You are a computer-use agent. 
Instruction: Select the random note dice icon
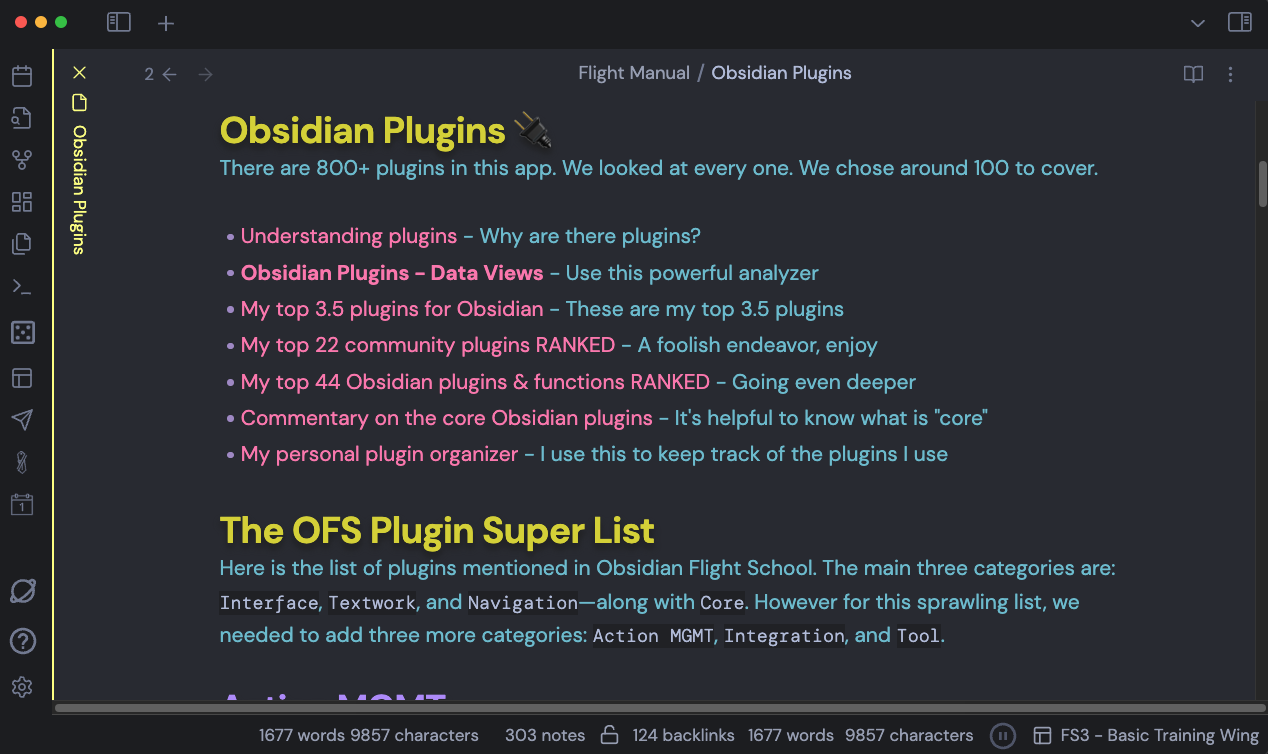22,331
